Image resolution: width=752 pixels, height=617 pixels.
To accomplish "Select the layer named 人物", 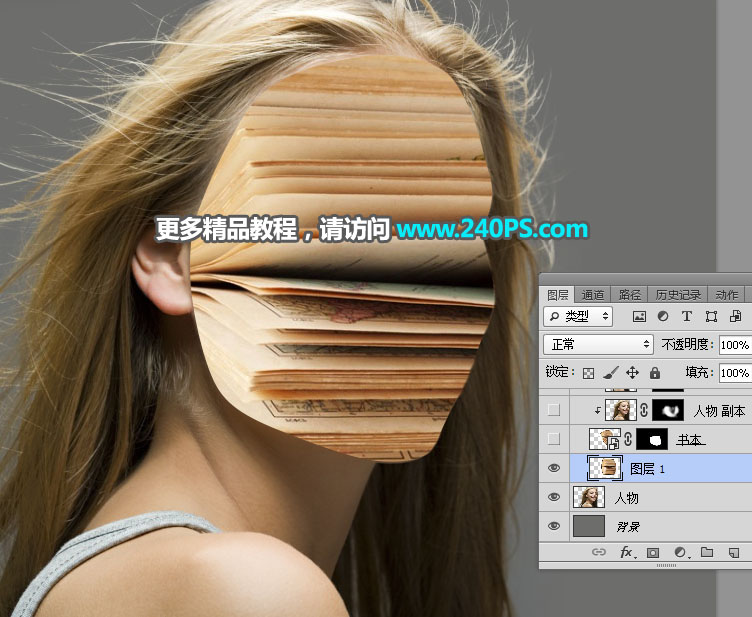I will pos(627,498).
